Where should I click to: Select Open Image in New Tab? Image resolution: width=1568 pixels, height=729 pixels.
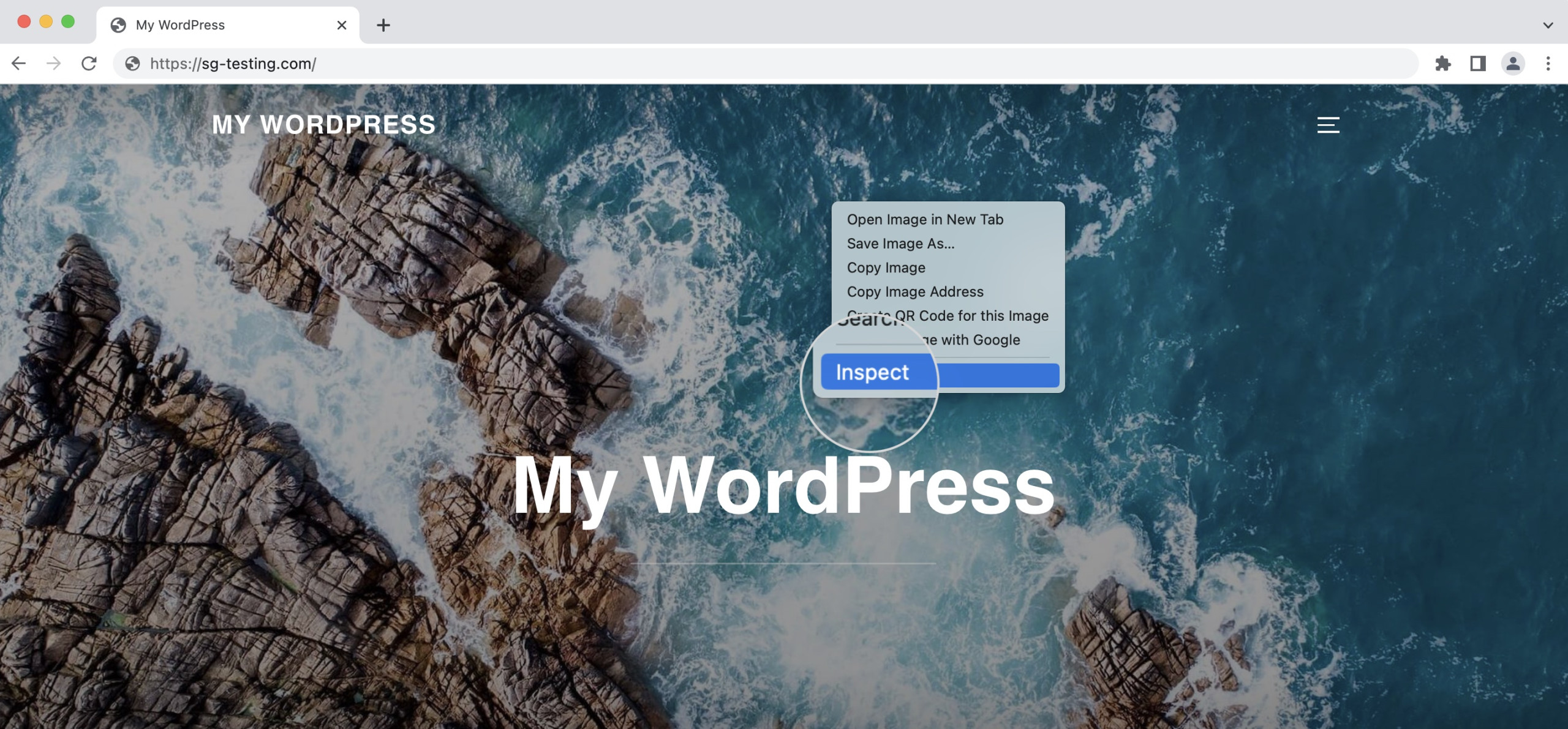pos(925,219)
